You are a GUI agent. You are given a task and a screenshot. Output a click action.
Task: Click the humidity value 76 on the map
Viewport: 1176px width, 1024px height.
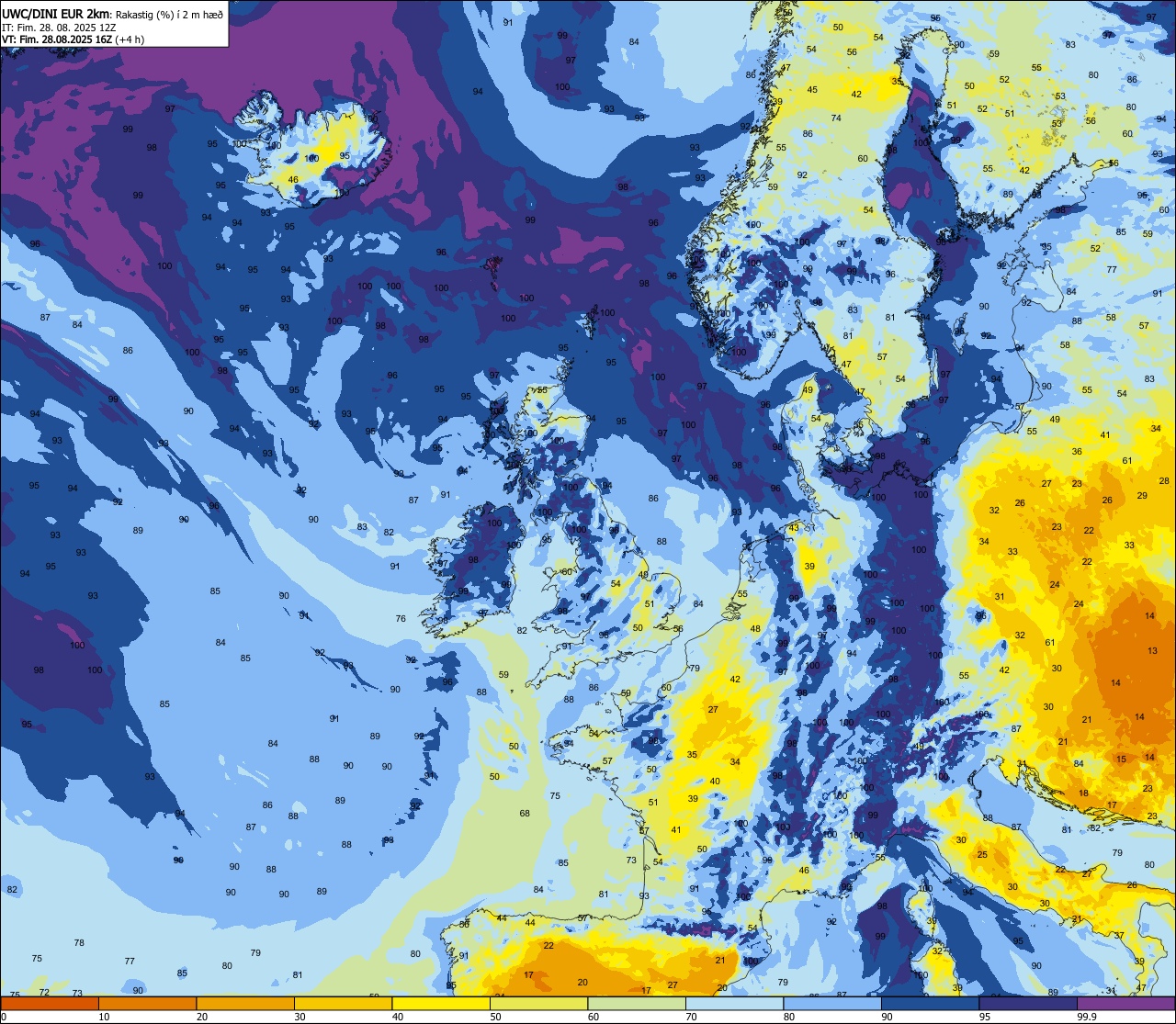(401, 618)
